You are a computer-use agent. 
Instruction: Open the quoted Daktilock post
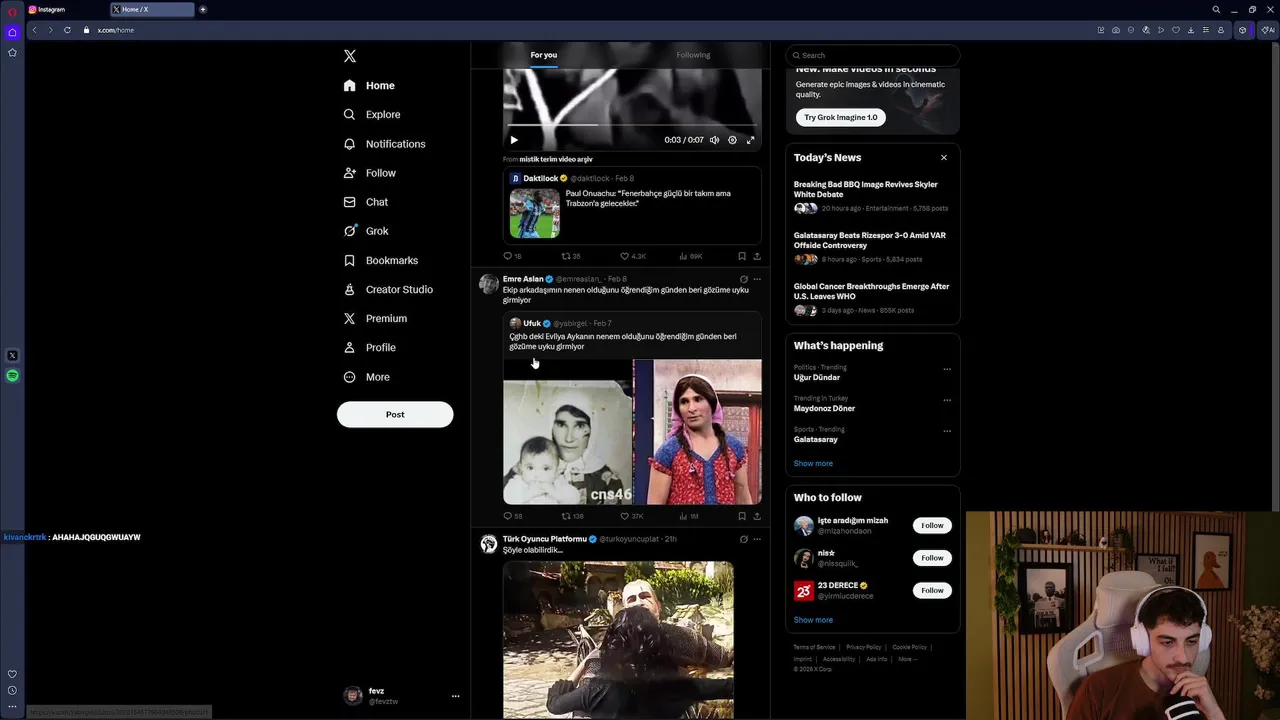click(x=632, y=206)
